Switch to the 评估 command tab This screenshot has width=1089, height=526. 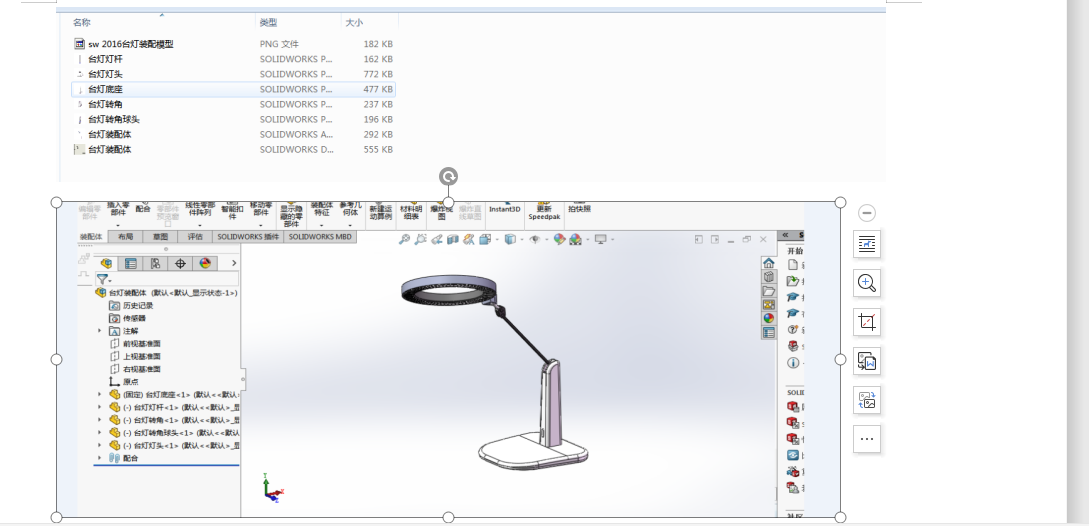tap(195, 237)
